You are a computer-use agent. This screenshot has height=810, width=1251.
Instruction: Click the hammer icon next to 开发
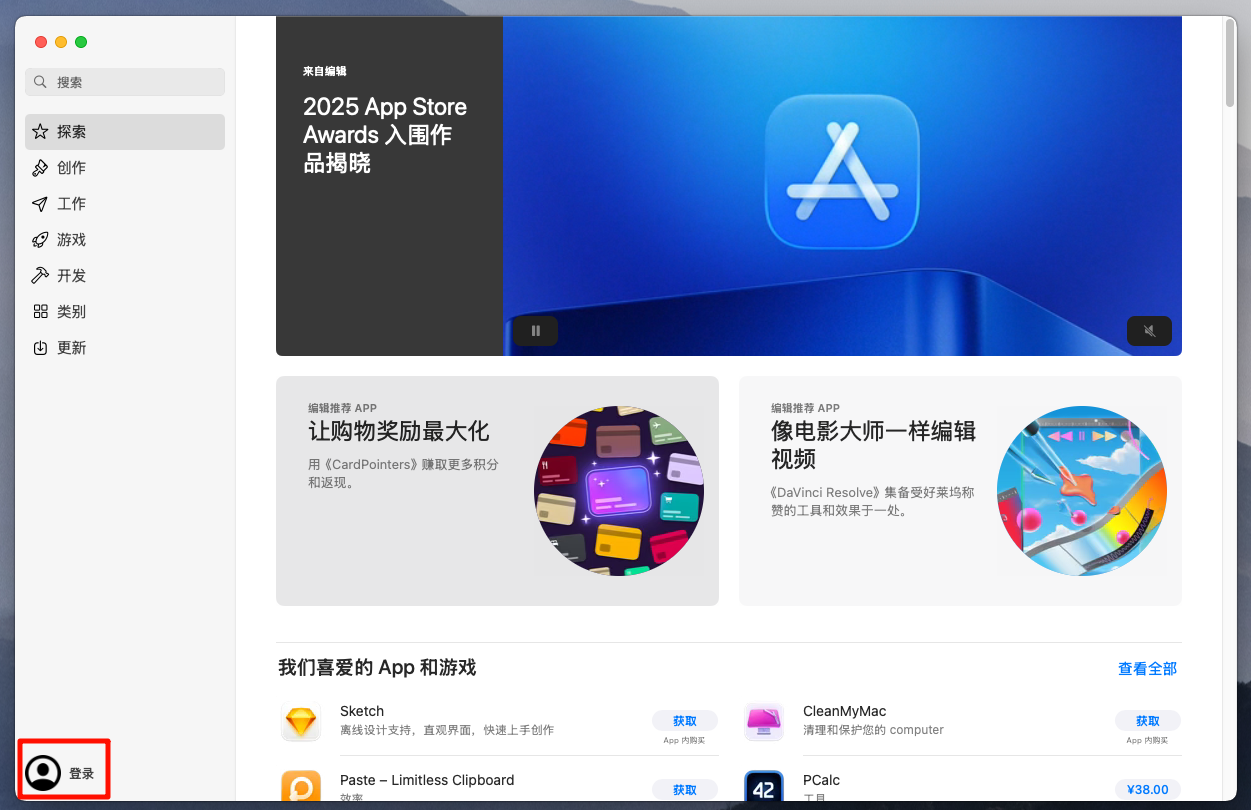pos(40,276)
